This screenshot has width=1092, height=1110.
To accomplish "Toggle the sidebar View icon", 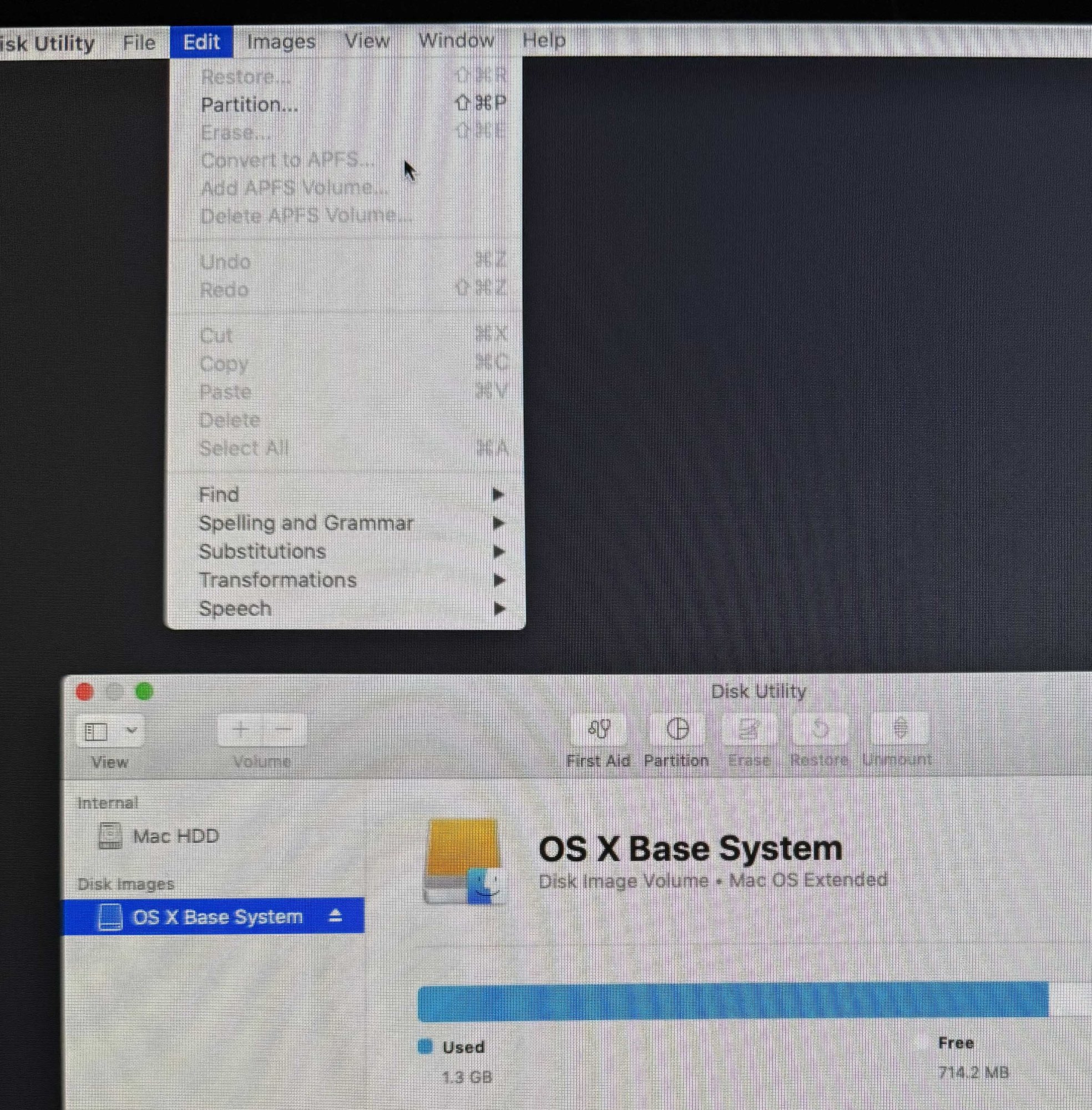I will (x=97, y=731).
